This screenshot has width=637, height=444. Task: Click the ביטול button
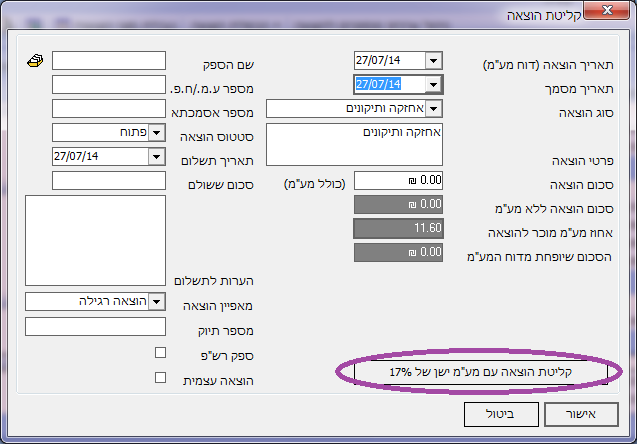[x=501, y=414]
